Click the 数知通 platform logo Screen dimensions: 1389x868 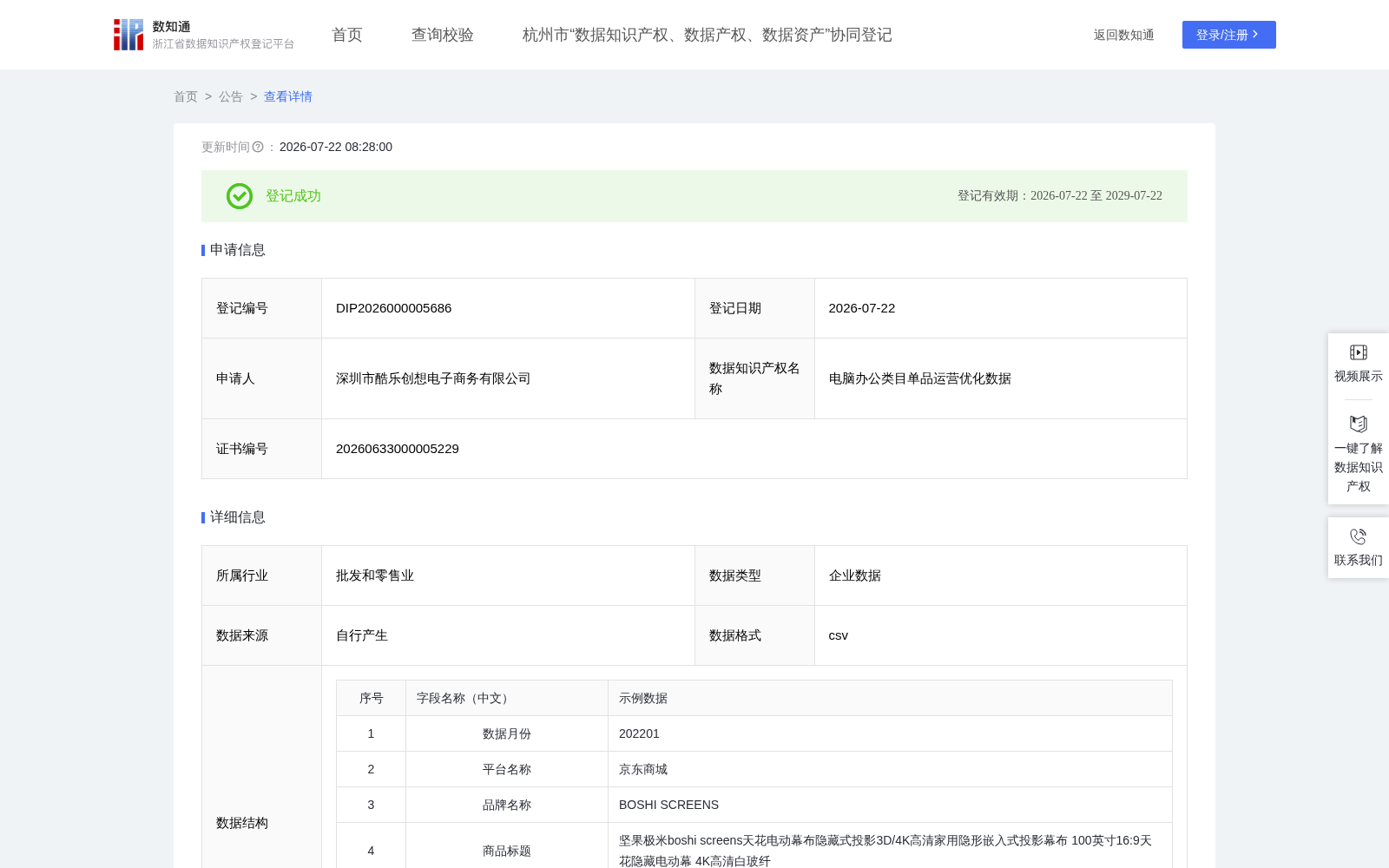pos(203,35)
